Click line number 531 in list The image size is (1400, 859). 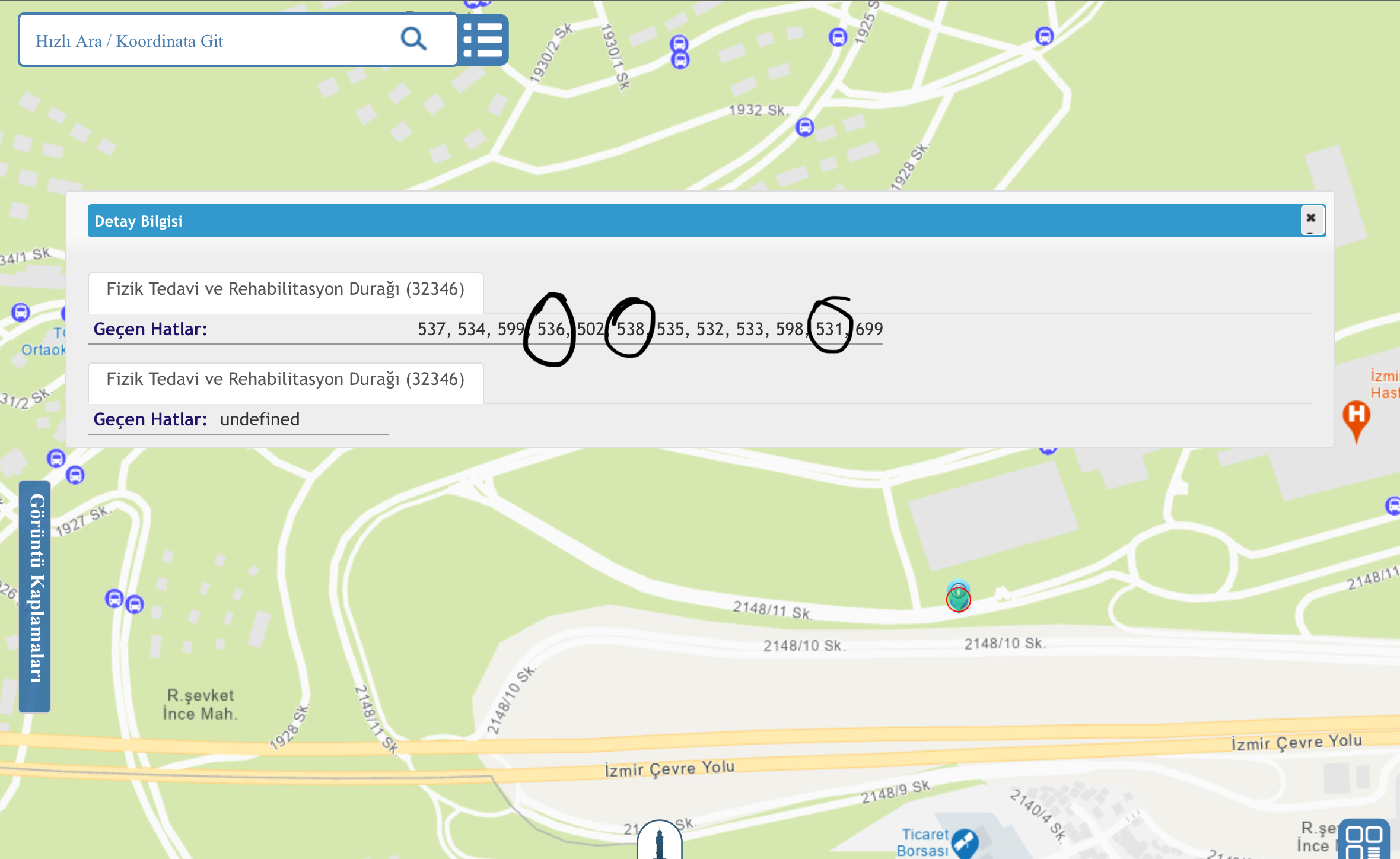(829, 329)
